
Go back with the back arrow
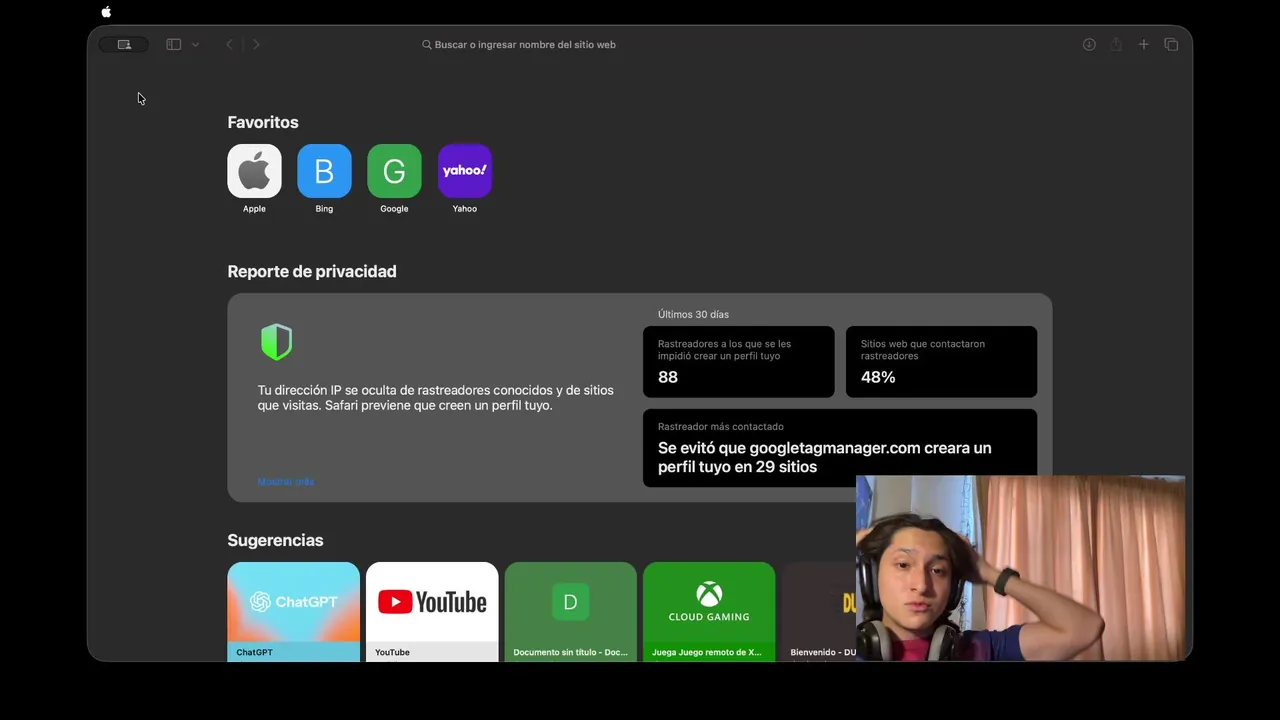click(229, 45)
